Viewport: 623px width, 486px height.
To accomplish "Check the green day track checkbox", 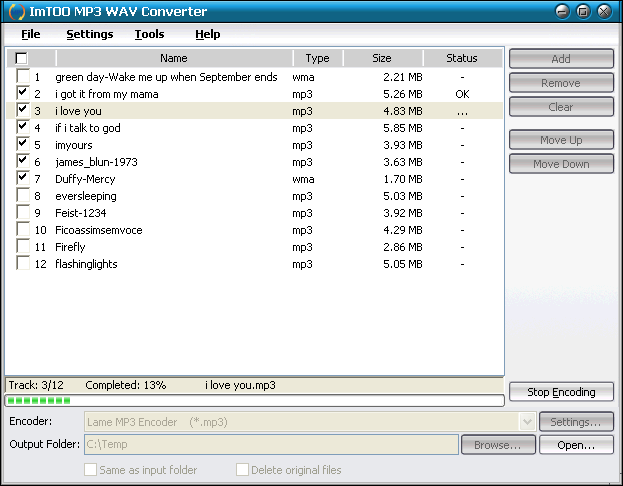I will tap(23, 76).
